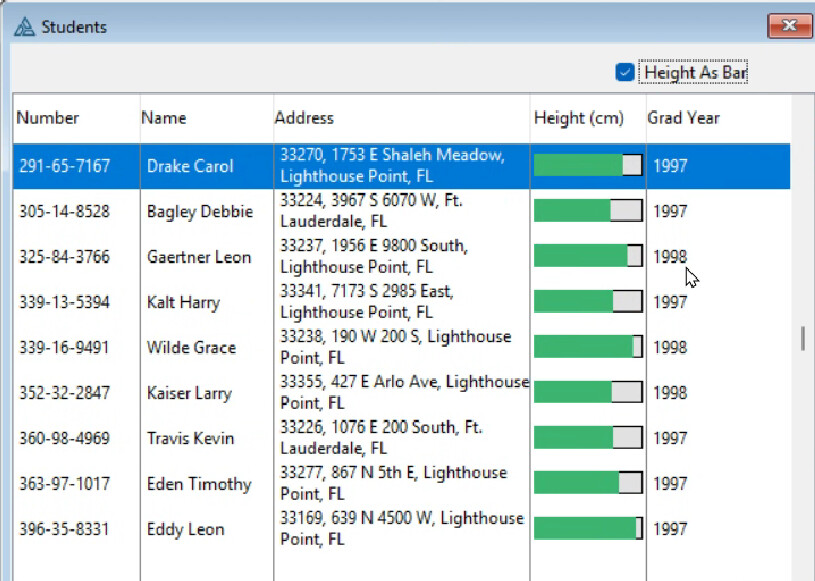Select student number 339-13-5394
The width and height of the screenshot is (815, 581).
(65, 302)
